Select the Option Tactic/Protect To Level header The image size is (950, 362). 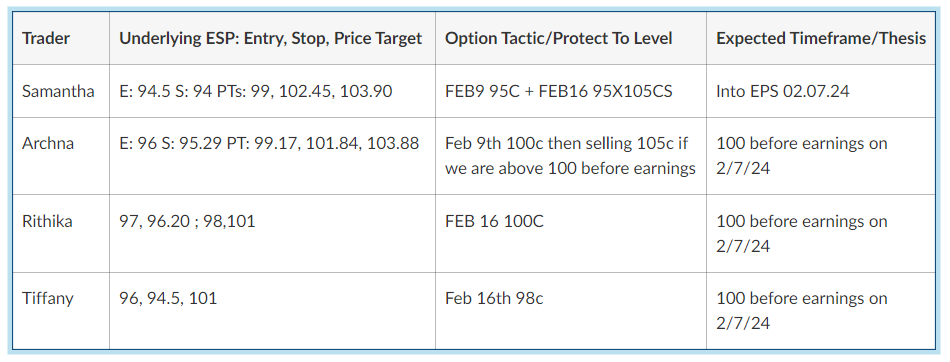pyautogui.click(x=571, y=39)
